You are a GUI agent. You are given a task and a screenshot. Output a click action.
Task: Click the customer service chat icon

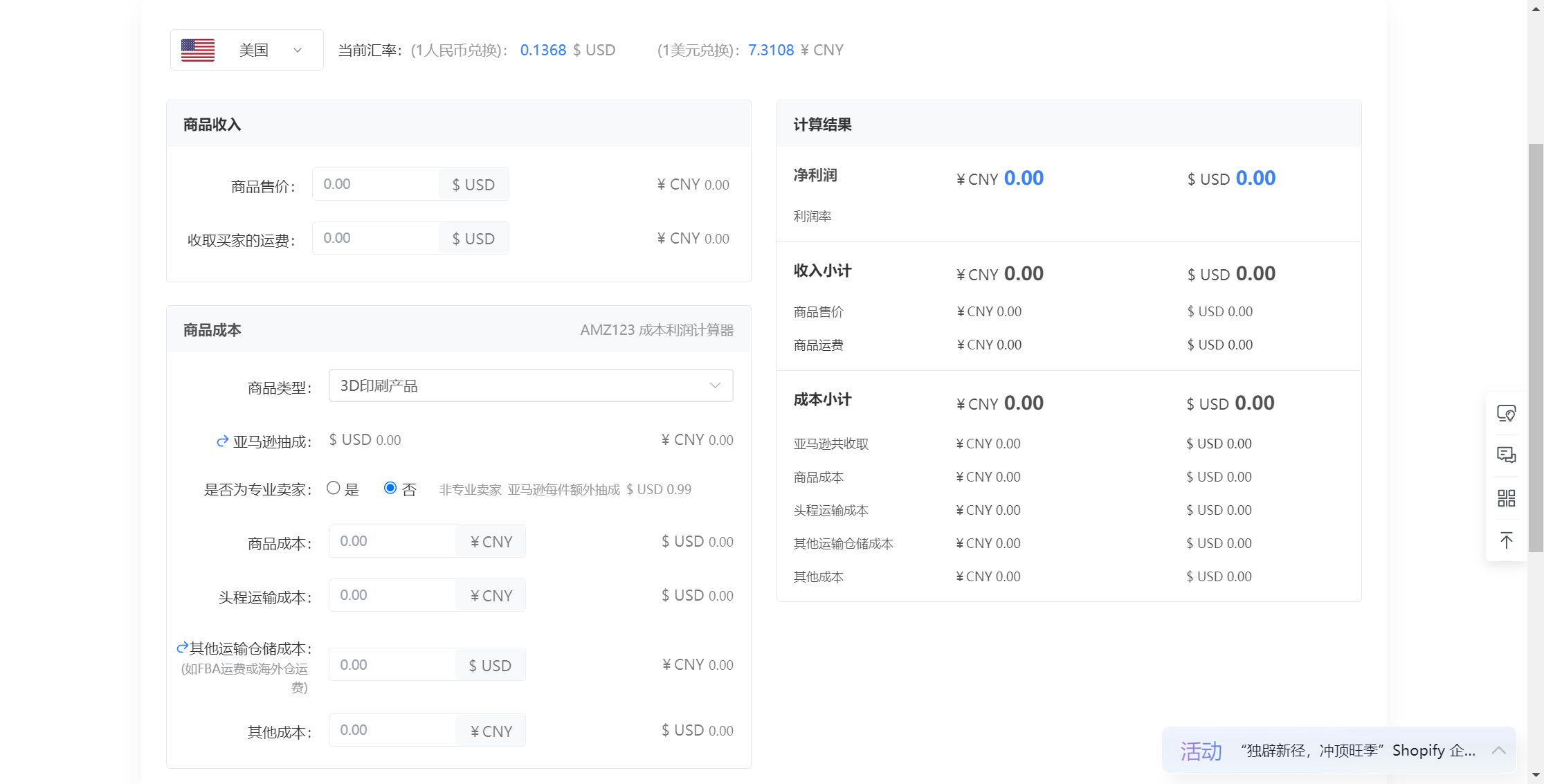[x=1507, y=414]
